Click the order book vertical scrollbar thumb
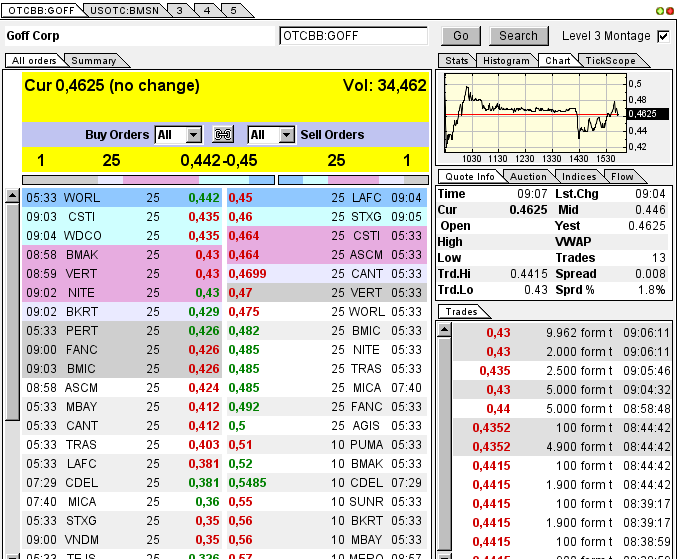This screenshot has height=559, width=680. [12, 312]
